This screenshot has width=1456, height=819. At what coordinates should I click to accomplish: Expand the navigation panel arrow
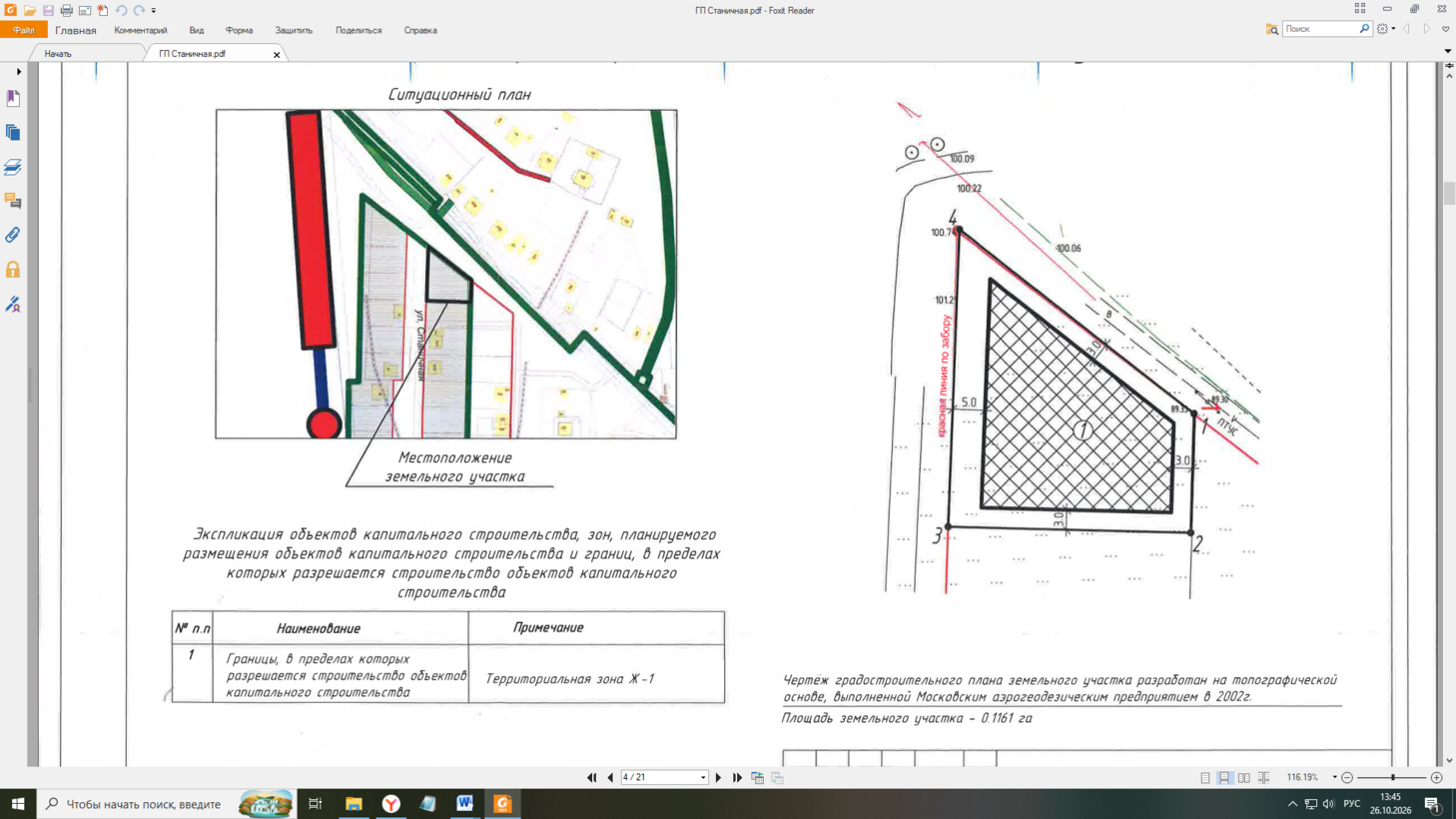coord(19,72)
